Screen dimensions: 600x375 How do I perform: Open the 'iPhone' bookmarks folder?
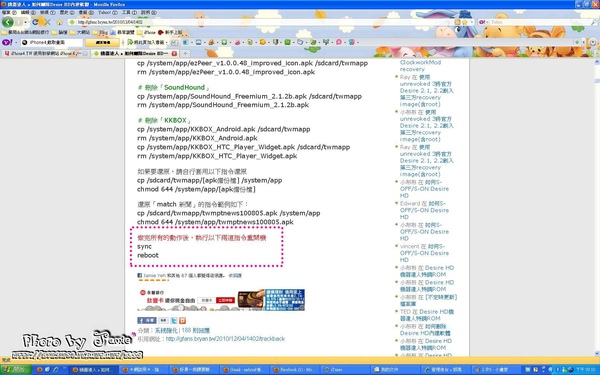click(x=147, y=33)
